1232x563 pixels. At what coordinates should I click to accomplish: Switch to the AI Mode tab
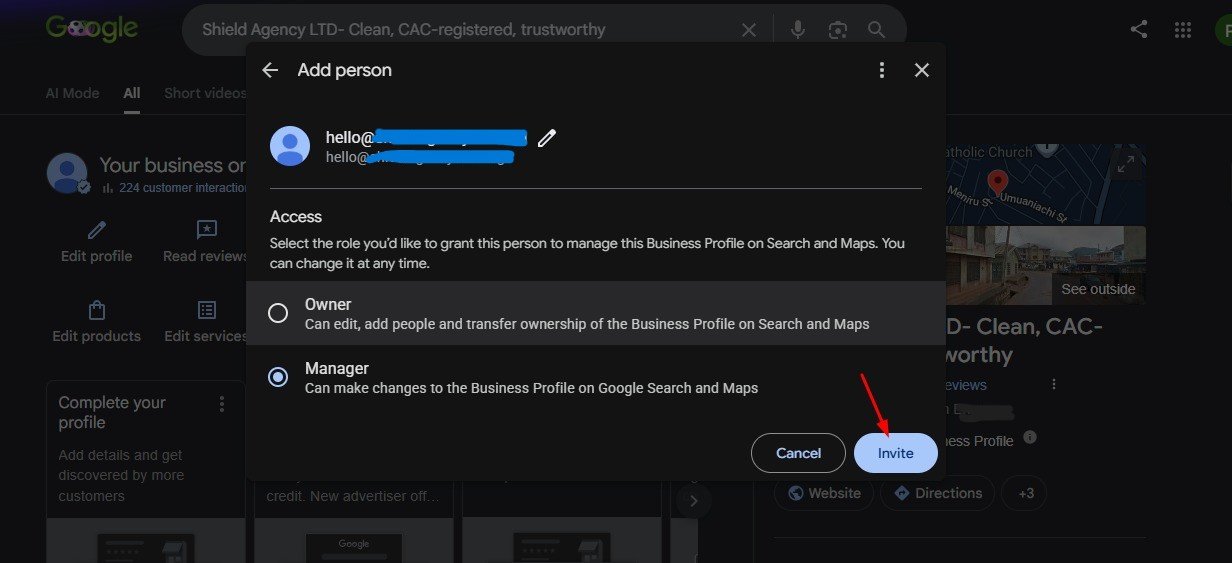[x=72, y=93]
